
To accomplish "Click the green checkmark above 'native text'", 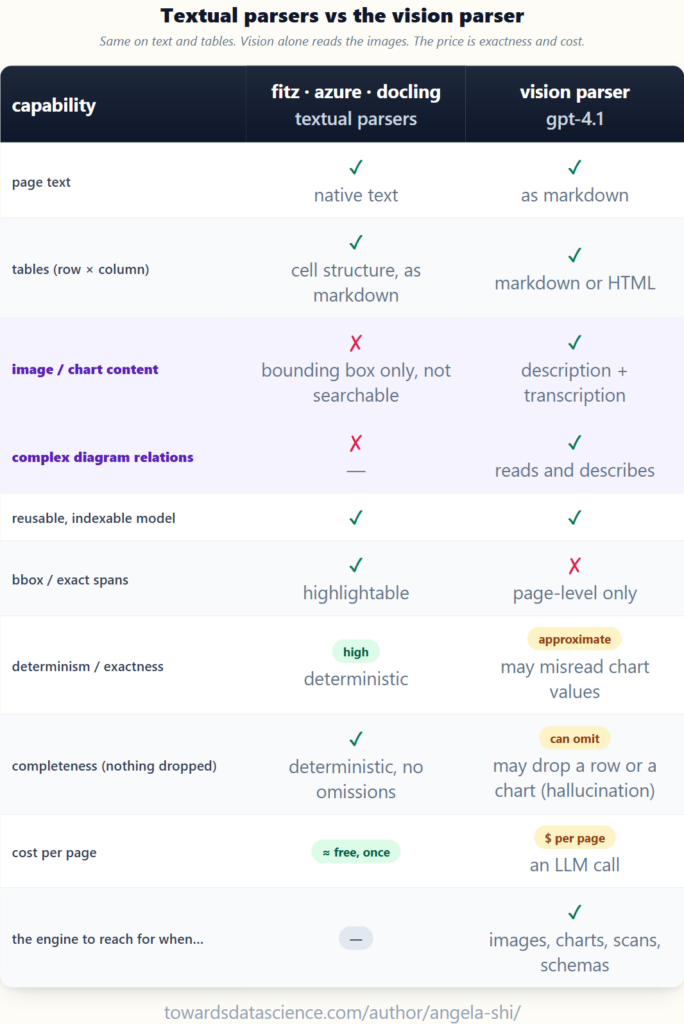I will [355, 168].
